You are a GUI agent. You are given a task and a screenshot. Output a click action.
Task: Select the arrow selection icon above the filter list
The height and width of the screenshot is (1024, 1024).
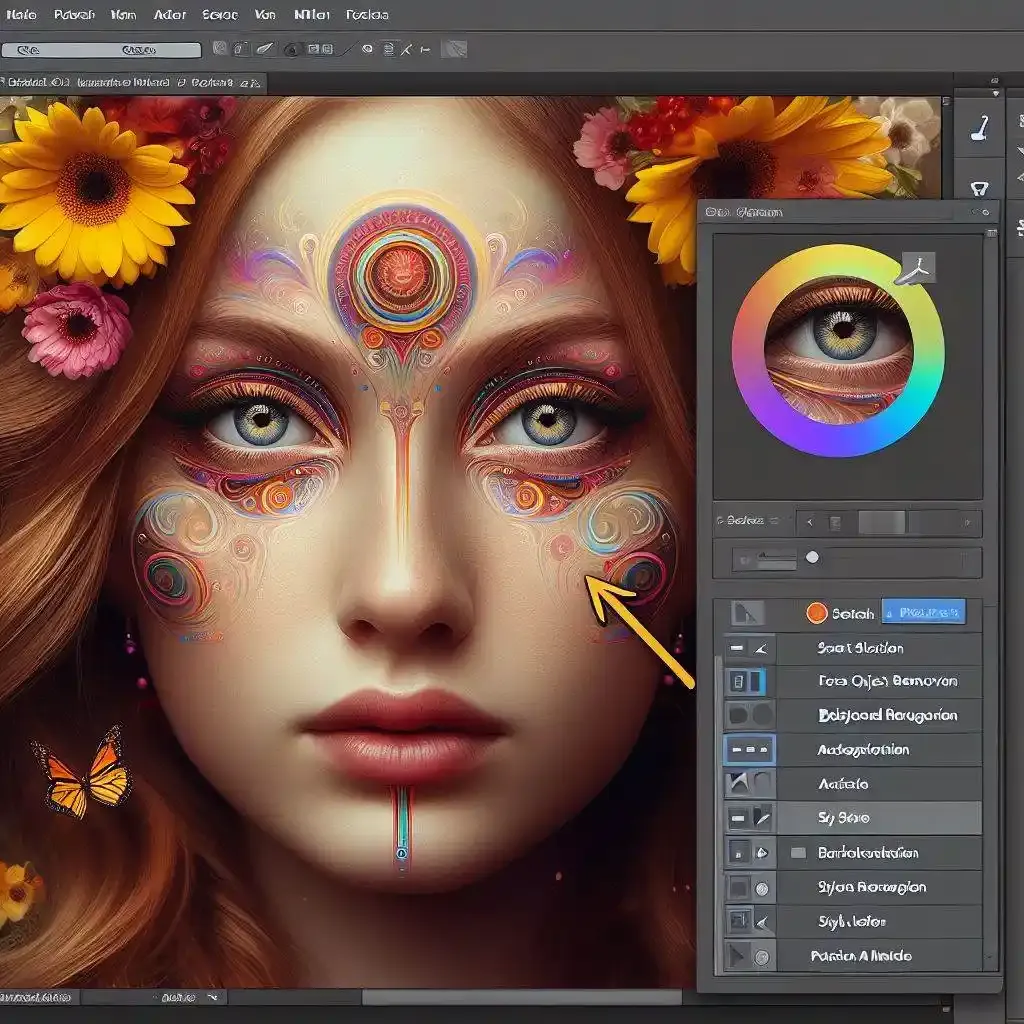(749, 610)
